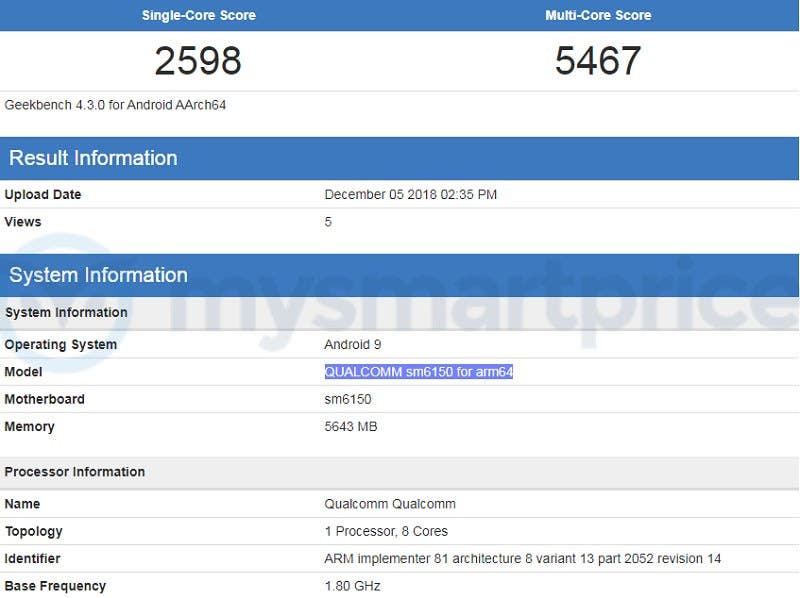Image resolution: width=800 pixels, height=598 pixels.
Task: Click the Base Frequency value 1.80 GHz
Action: [x=352, y=586]
